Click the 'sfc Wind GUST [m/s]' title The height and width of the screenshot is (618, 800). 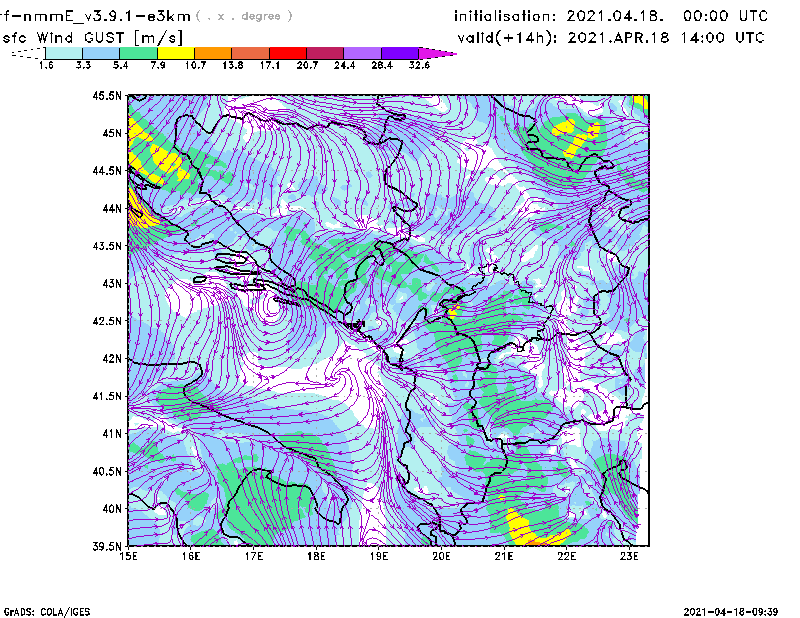point(92,38)
